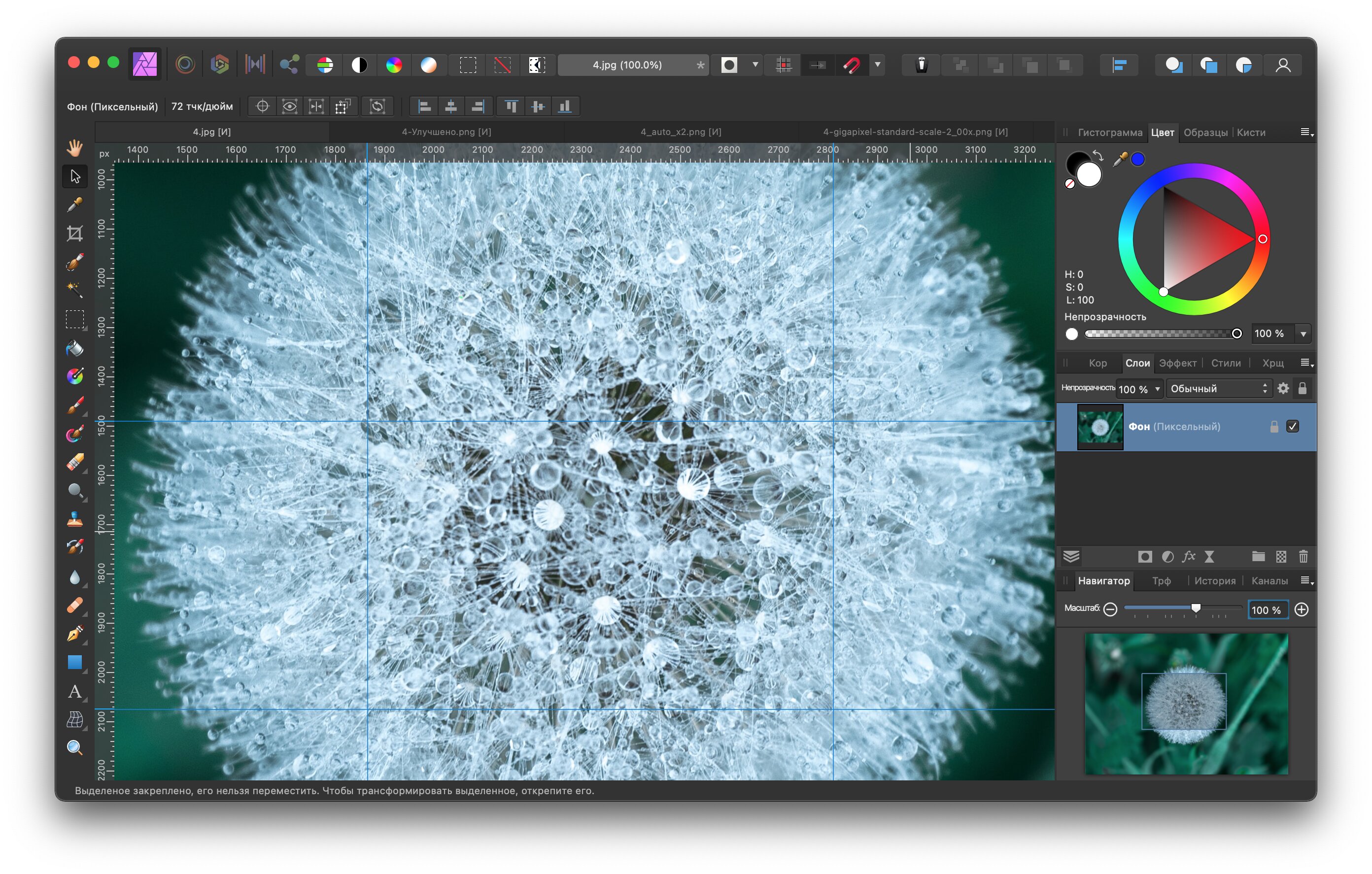This screenshot has height=874, width=1372.
Task: Toggle the snapping magnet icon
Action: (851, 65)
